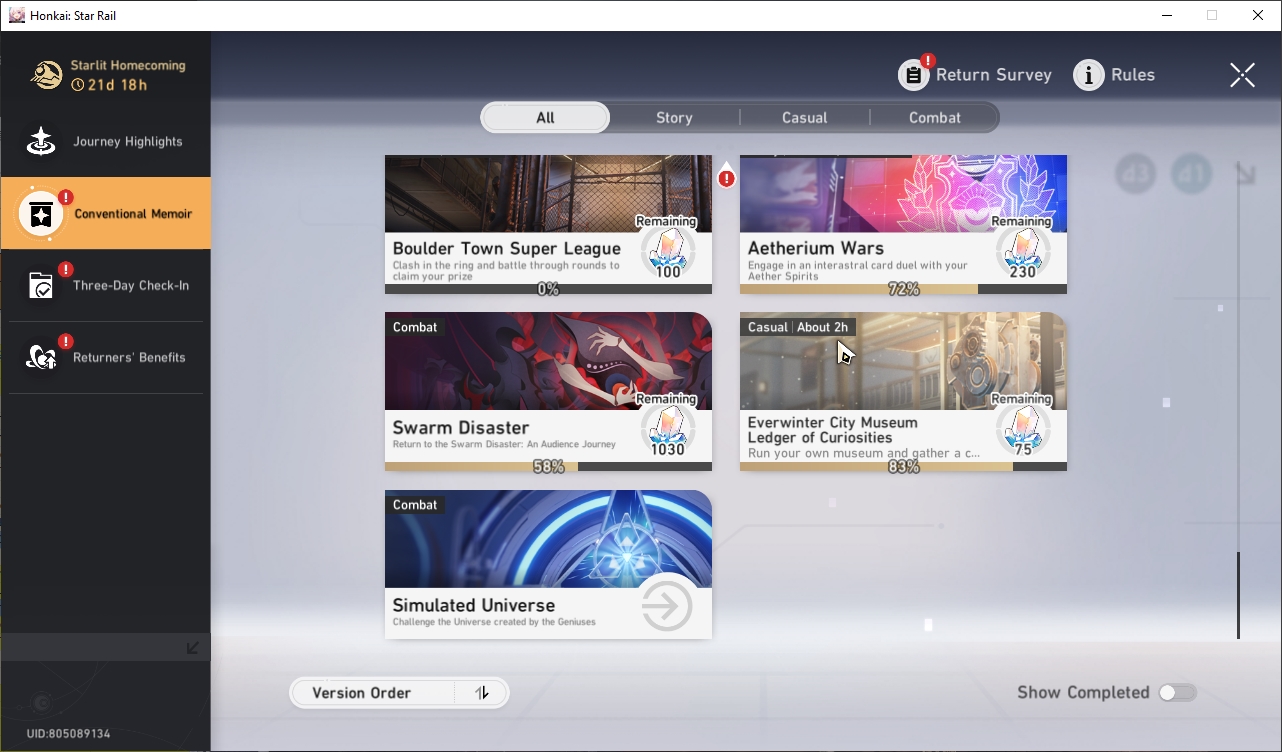
Task: Switch to the Story tab
Action: pyautogui.click(x=674, y=118)
